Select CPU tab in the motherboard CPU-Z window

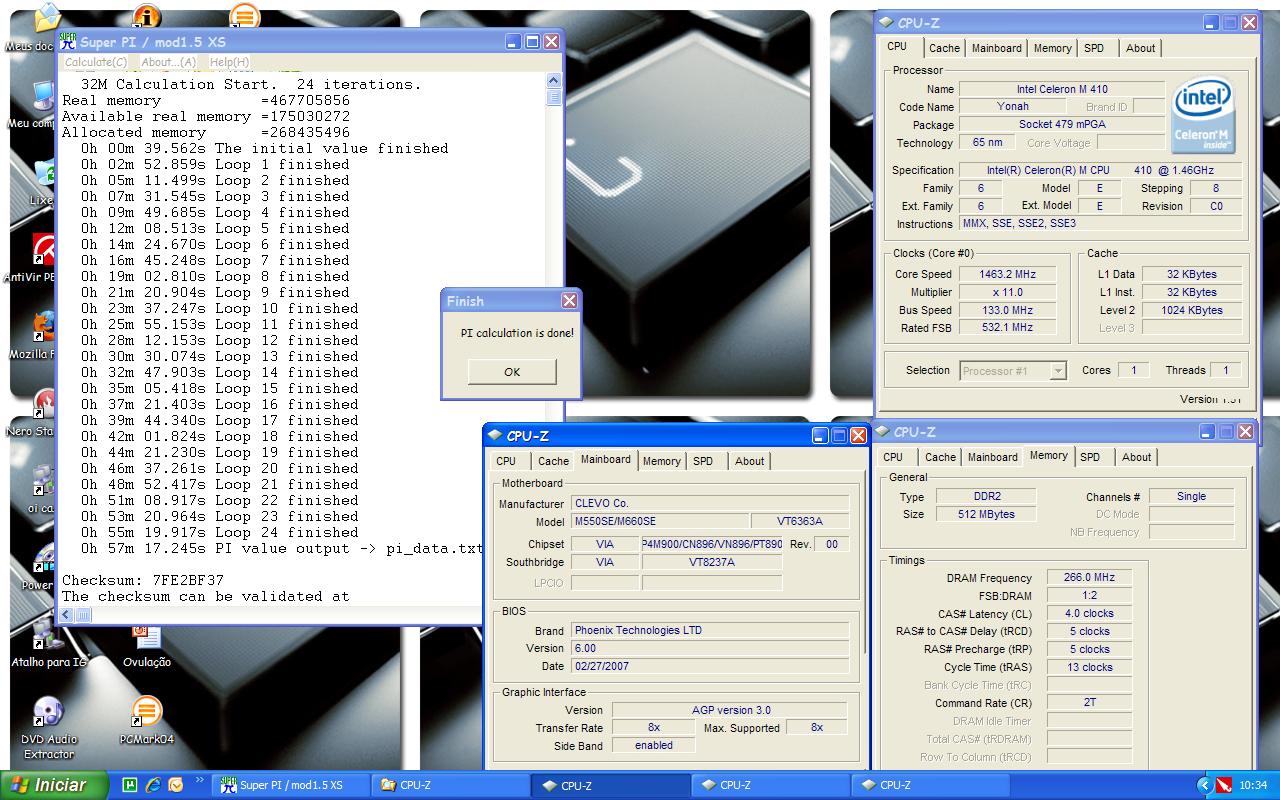(506, 461)
